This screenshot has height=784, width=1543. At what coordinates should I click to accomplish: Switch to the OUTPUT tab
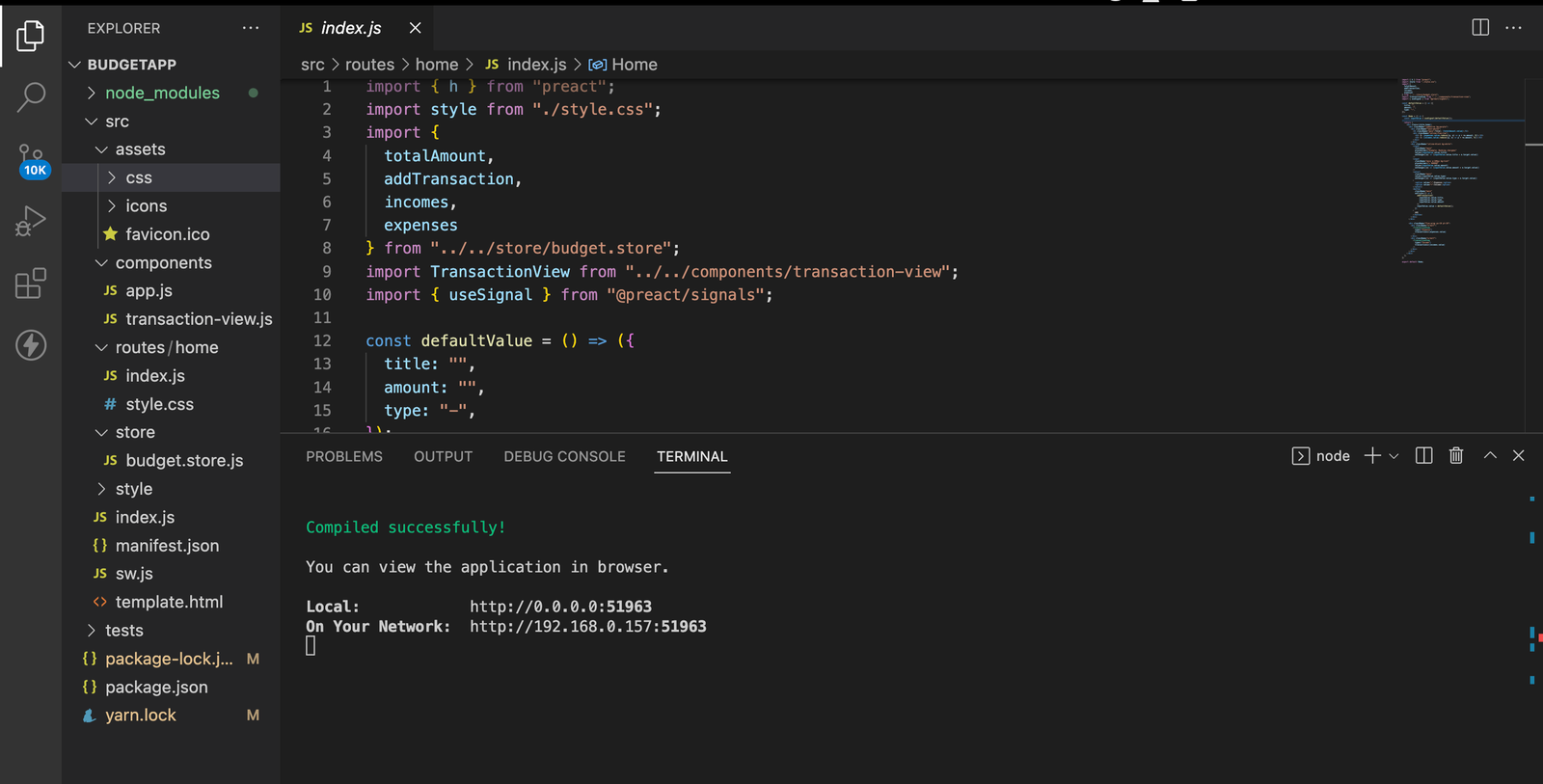(443, 456)
